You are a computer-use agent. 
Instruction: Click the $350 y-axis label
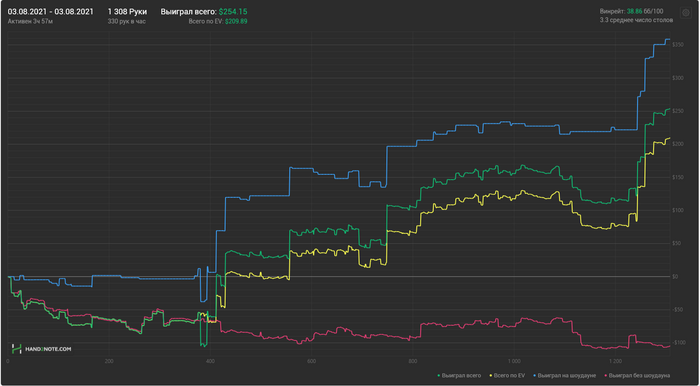coord(678,45)
